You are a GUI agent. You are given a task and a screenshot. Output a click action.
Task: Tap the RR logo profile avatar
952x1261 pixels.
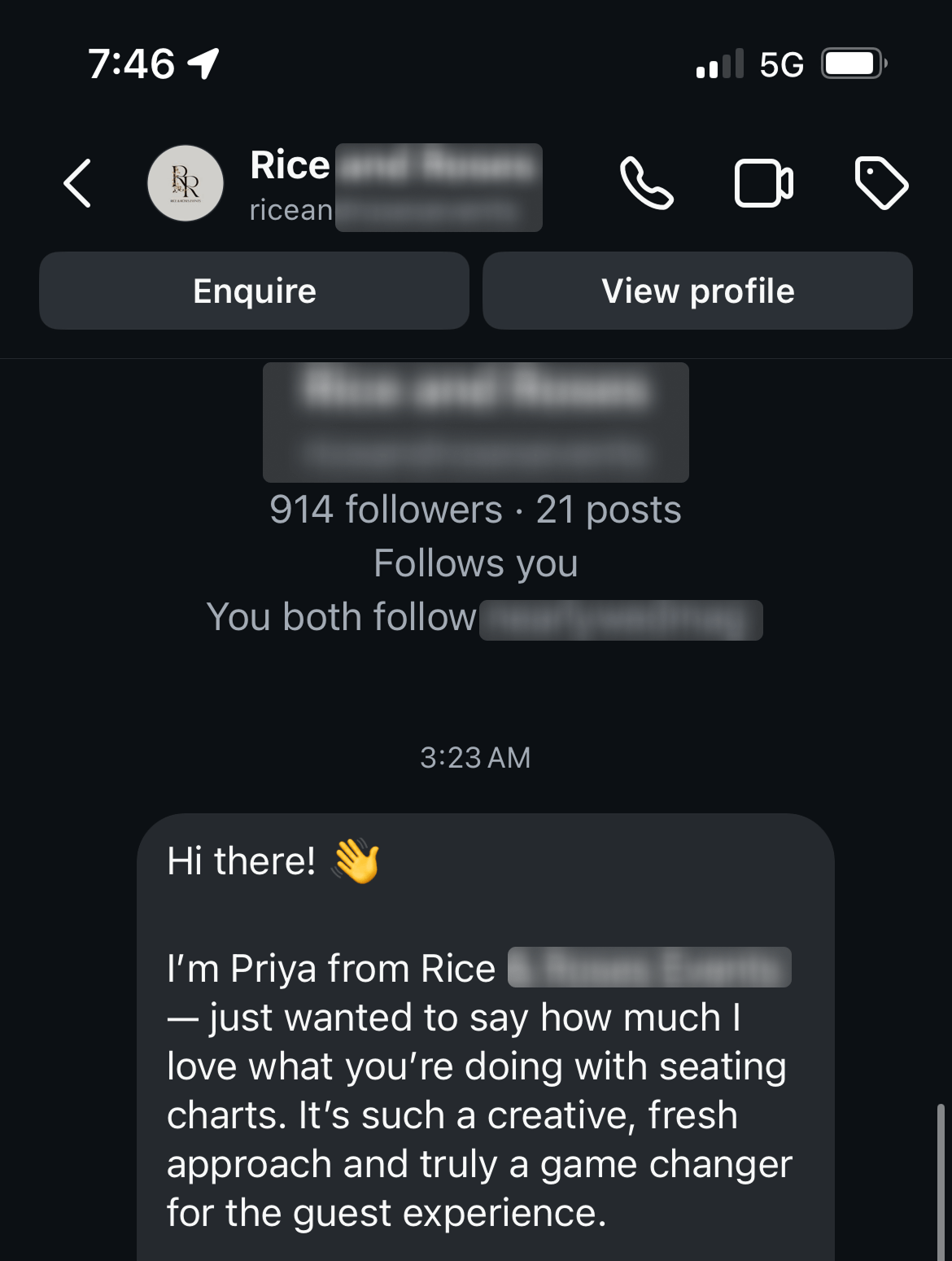click(186, 183)
